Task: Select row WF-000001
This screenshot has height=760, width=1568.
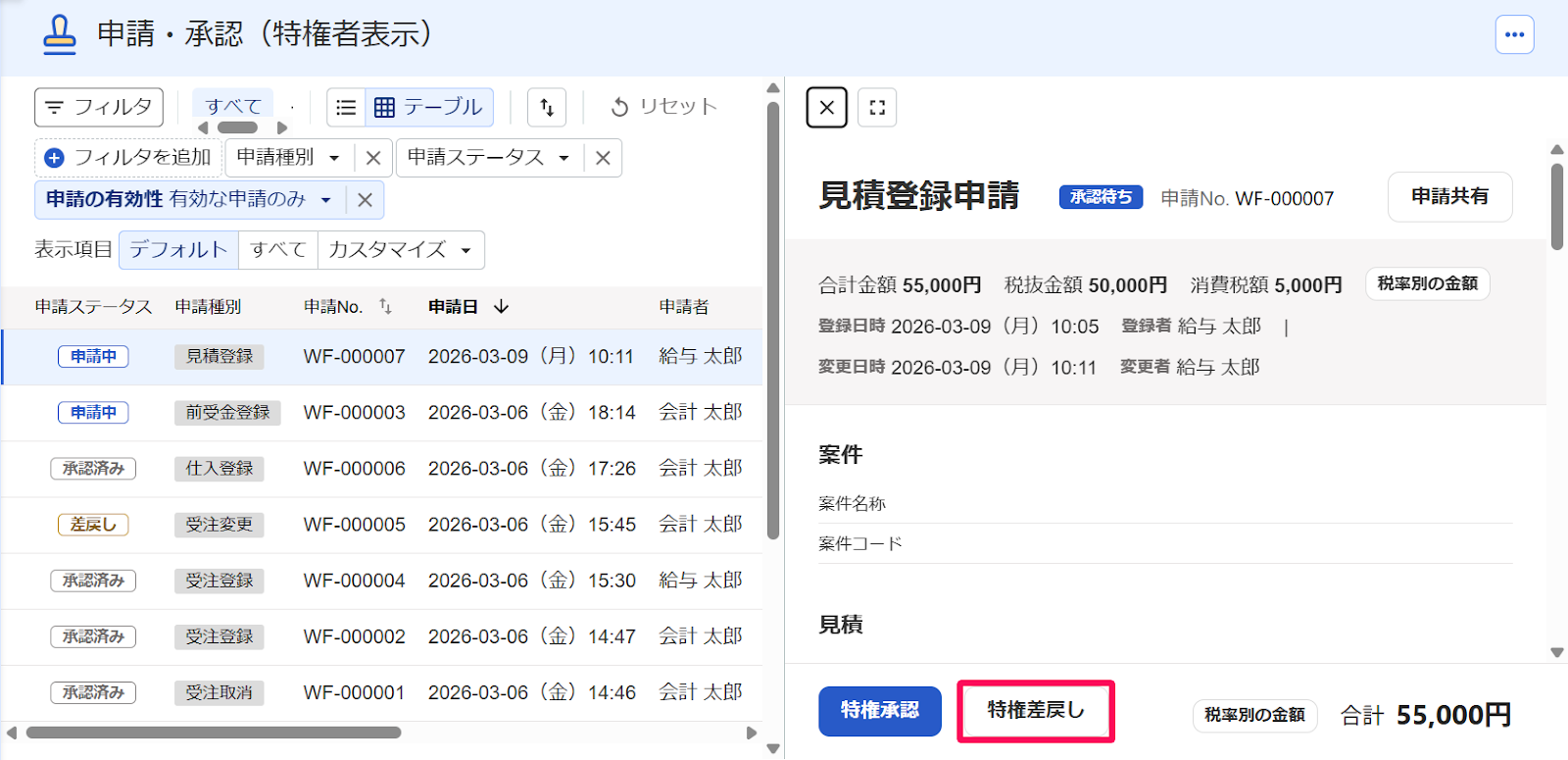Action: [x=382, y=692]
